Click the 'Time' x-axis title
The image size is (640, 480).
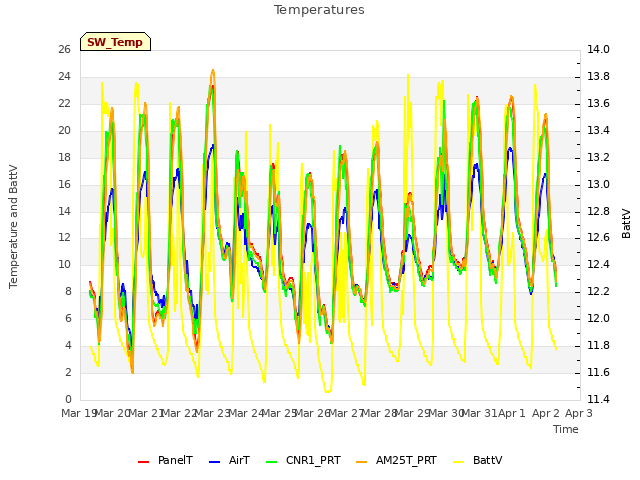tap(566, 429)
